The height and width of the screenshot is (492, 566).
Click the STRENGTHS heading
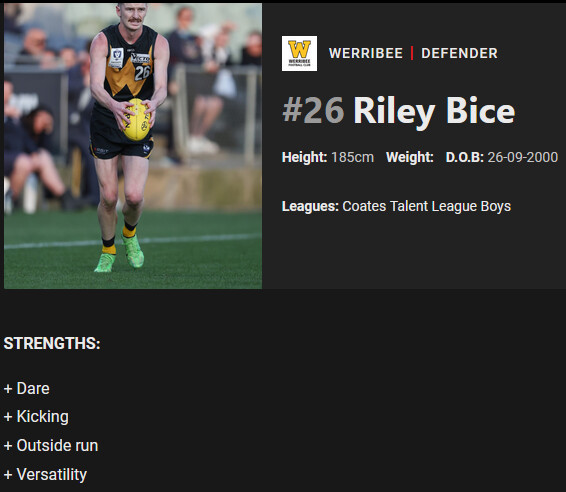[x=52, y=343]
